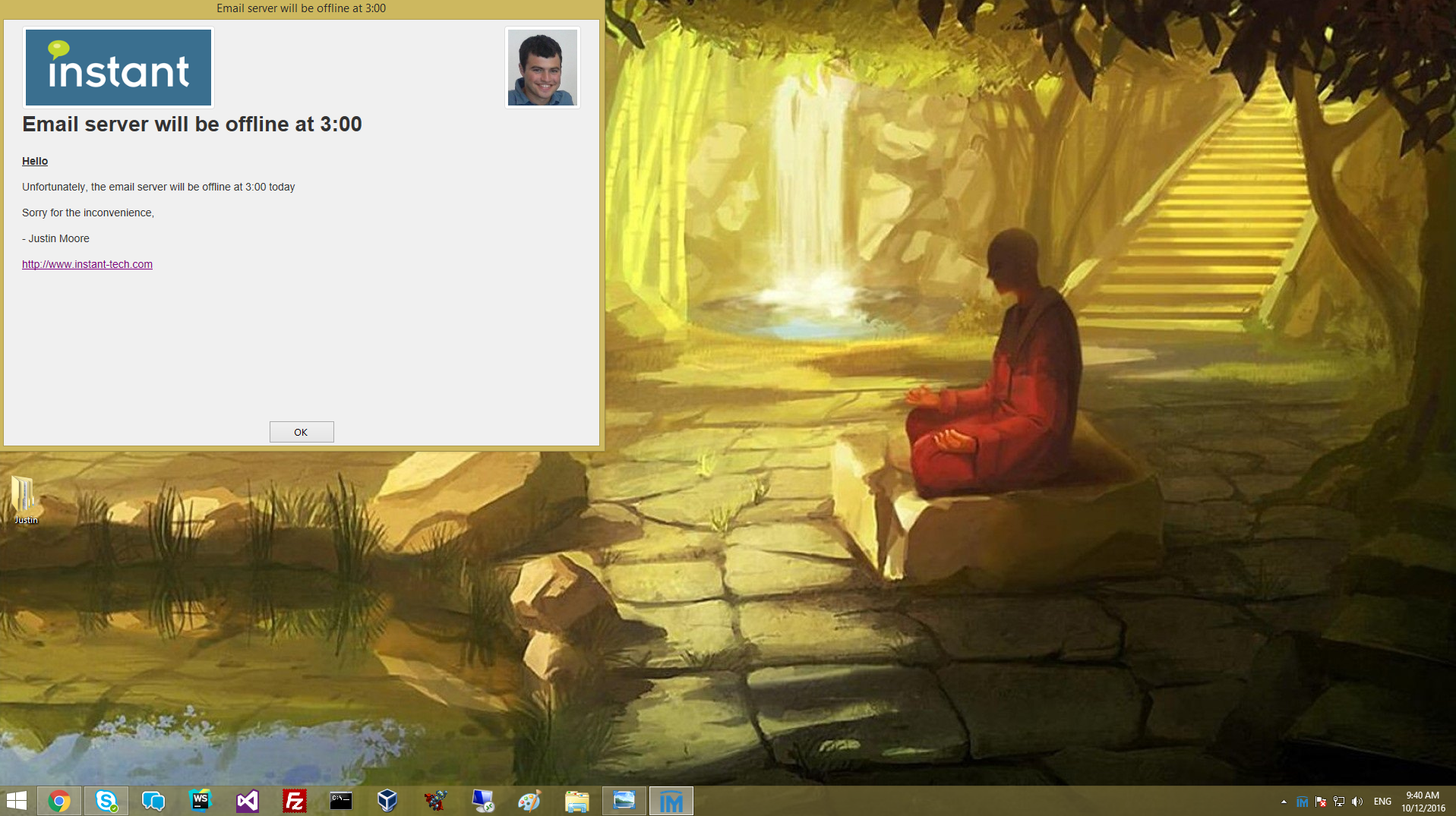Screen dimensions: 1456x816
Task: Click the OK button in the alert
Action: [x=302, y=432]
